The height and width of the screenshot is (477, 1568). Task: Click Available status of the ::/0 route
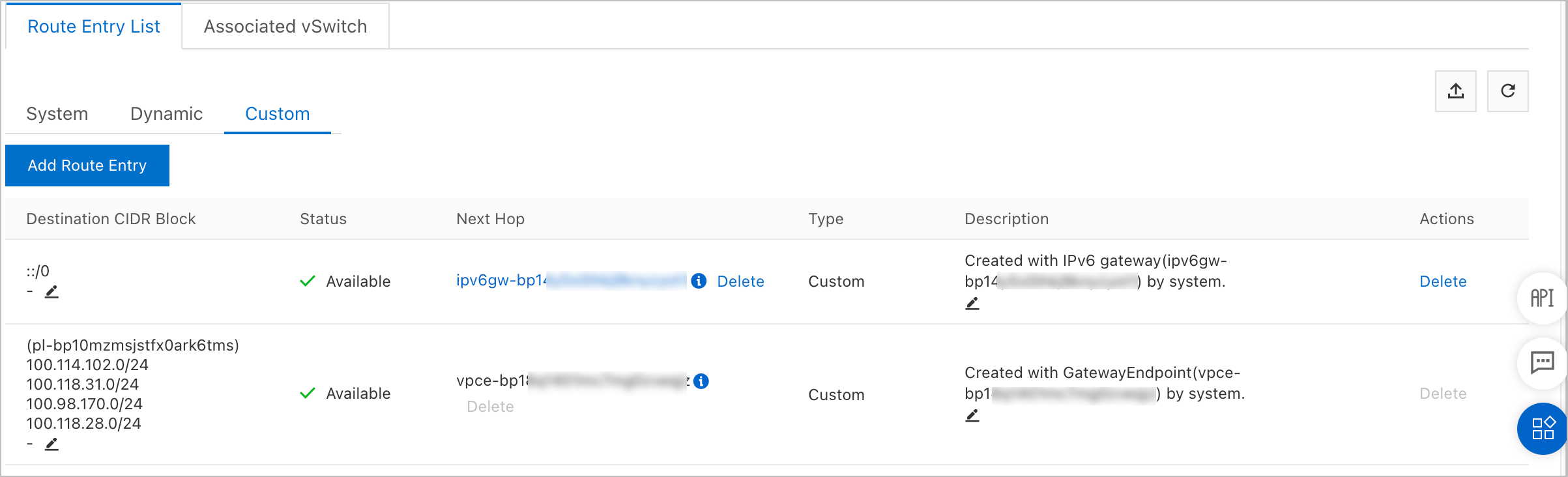[x=358, y=282]
